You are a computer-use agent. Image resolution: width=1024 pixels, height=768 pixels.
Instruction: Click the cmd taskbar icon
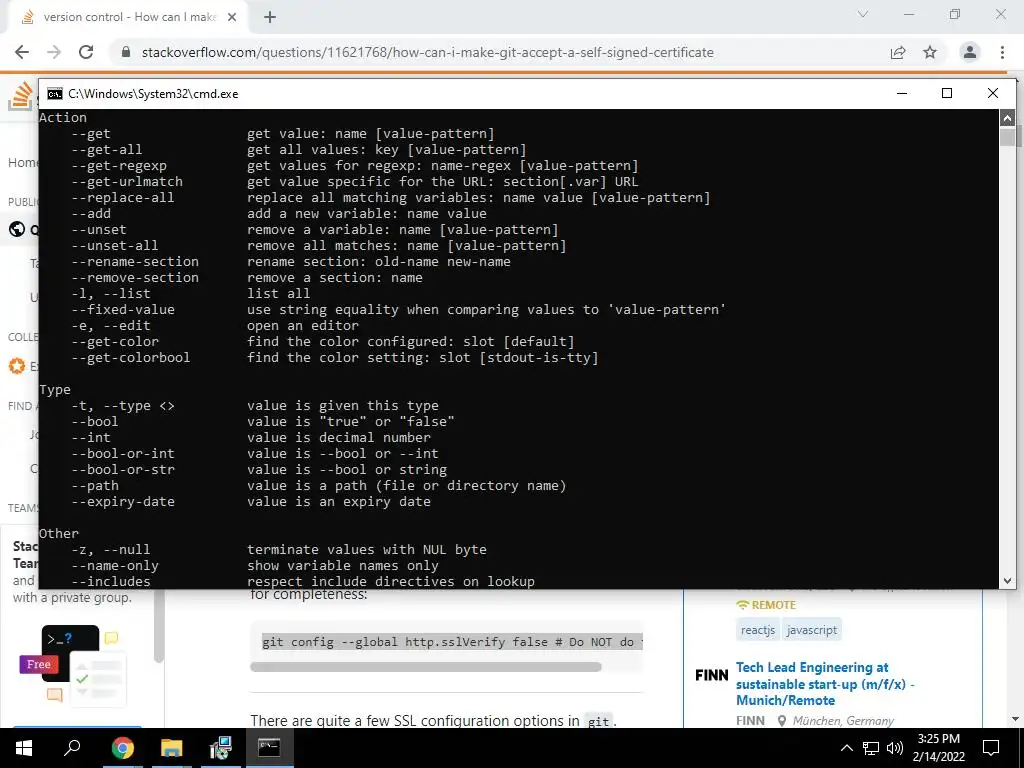click(269, 748)
